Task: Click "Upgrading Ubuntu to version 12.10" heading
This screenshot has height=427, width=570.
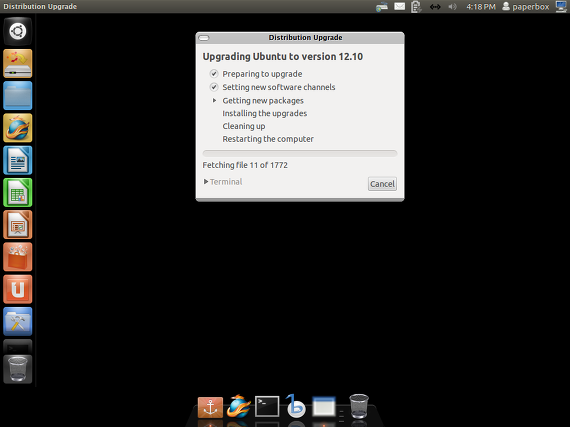Action: click(282, 57)
